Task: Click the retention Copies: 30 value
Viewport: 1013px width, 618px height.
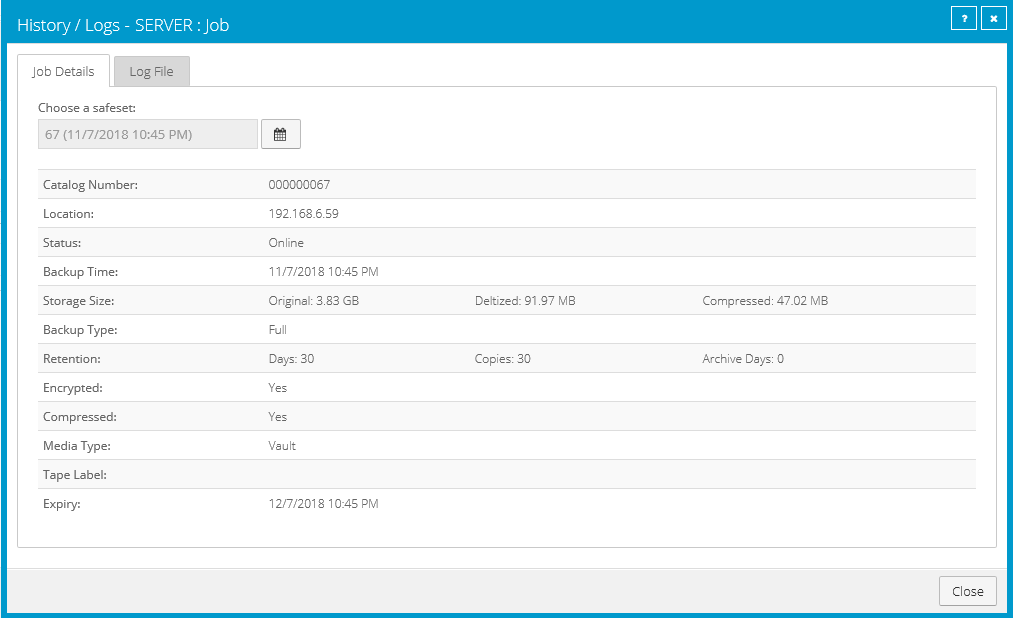Action: 502,359
